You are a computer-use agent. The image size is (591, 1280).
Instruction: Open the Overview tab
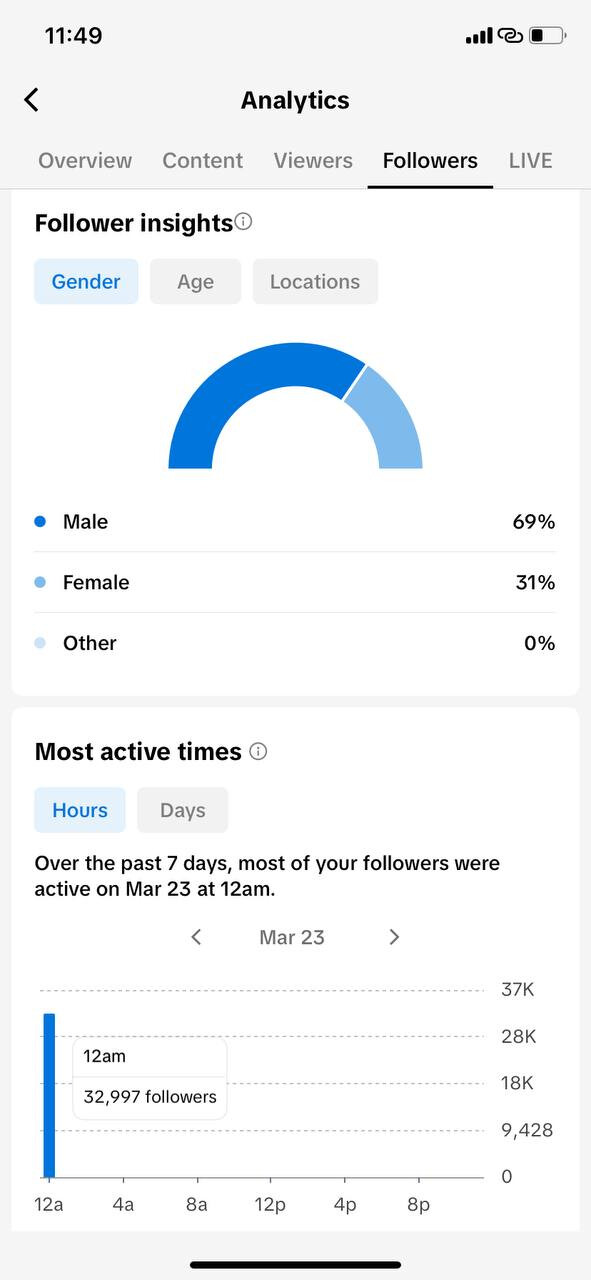85,161
